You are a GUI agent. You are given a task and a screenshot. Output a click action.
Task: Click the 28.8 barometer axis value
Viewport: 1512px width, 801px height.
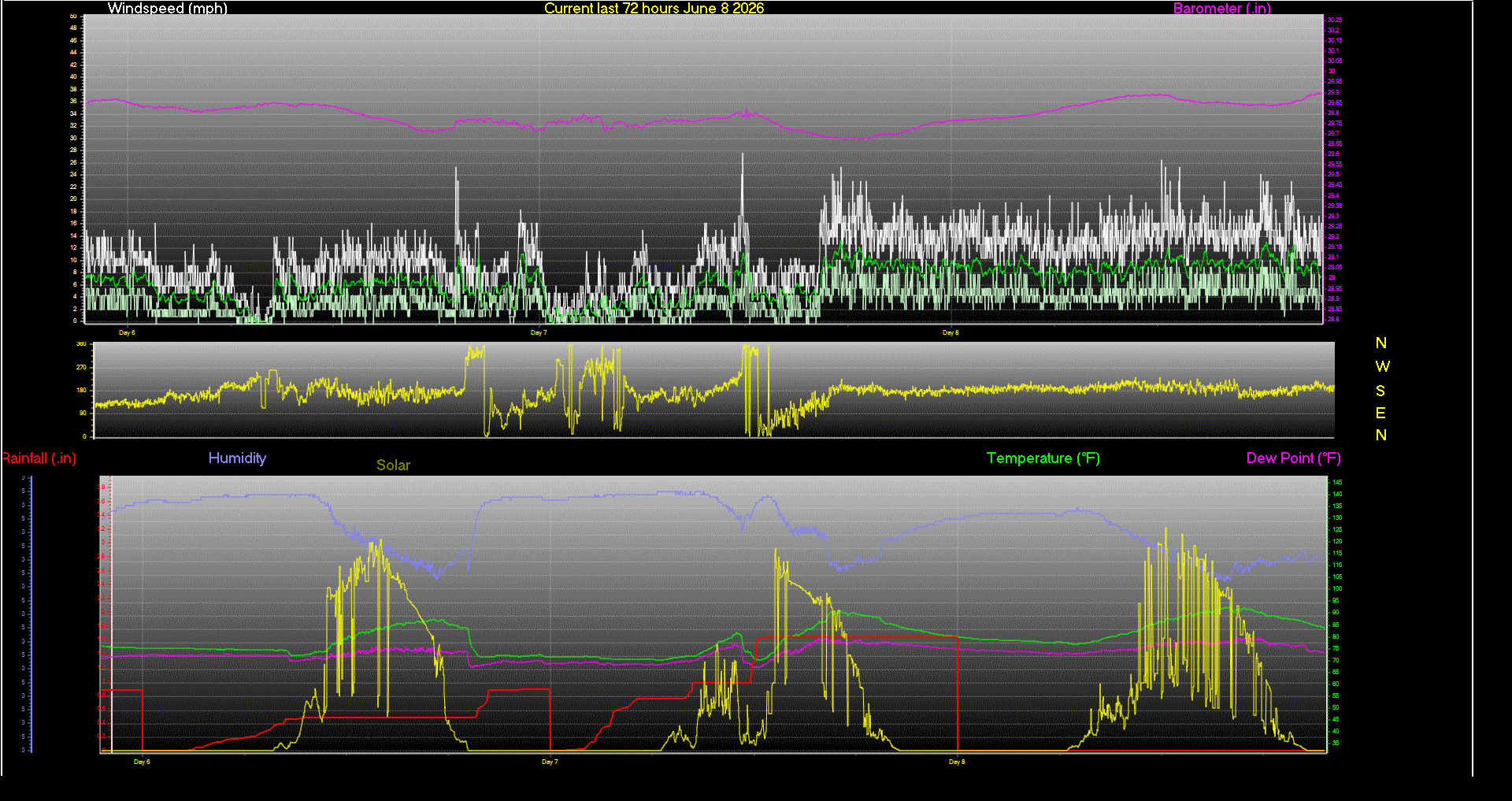tap(1333, 319)
